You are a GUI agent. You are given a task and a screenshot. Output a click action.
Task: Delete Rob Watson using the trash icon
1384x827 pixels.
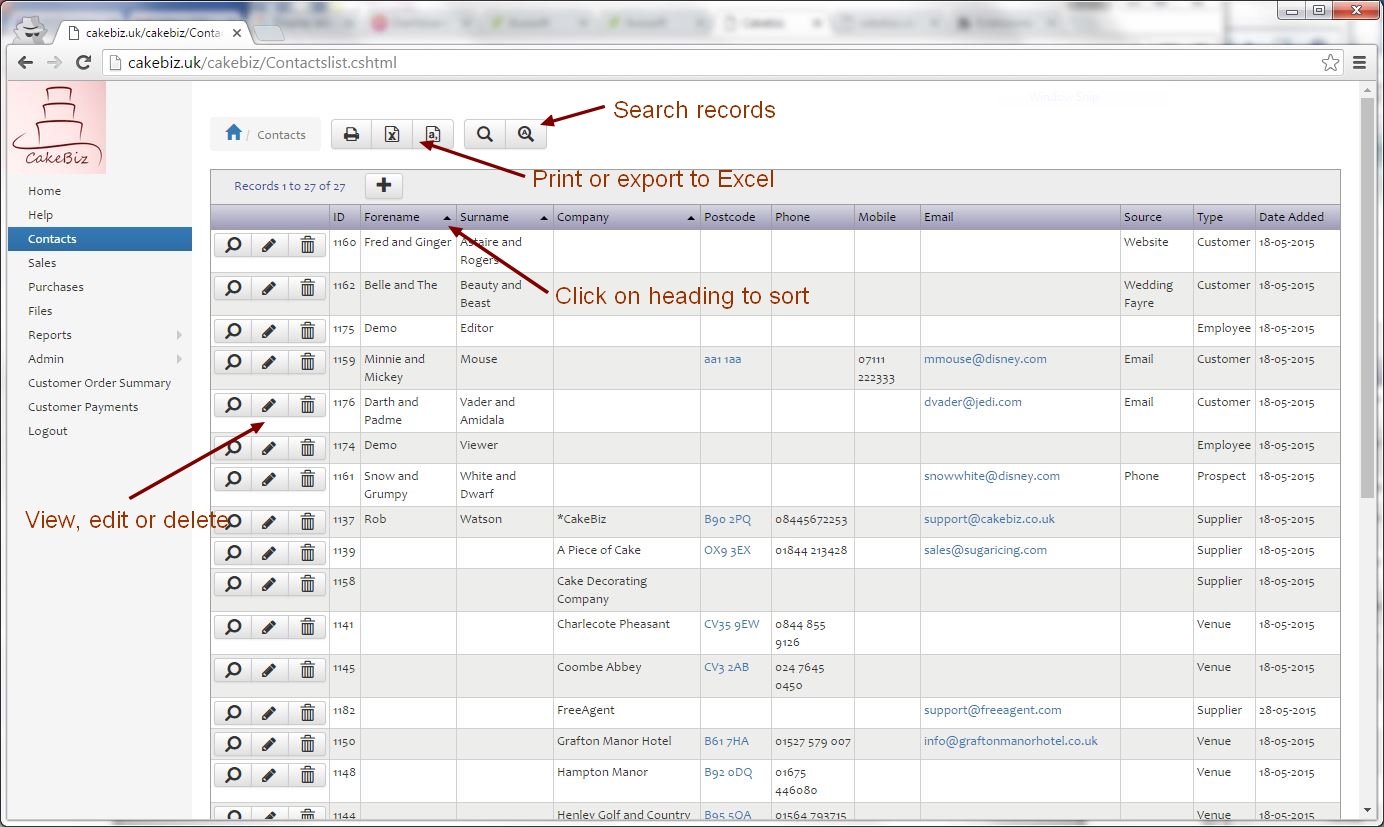pos(307,521)
